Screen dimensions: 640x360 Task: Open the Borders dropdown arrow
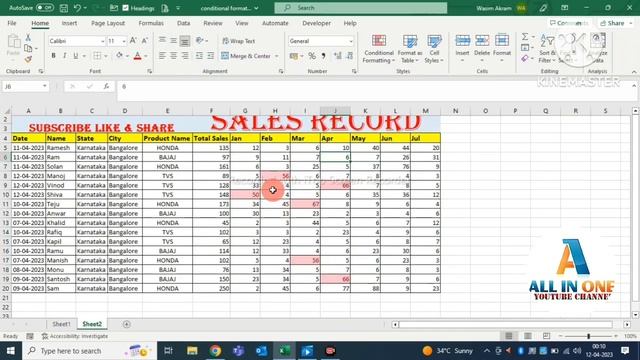coord(106,56)
